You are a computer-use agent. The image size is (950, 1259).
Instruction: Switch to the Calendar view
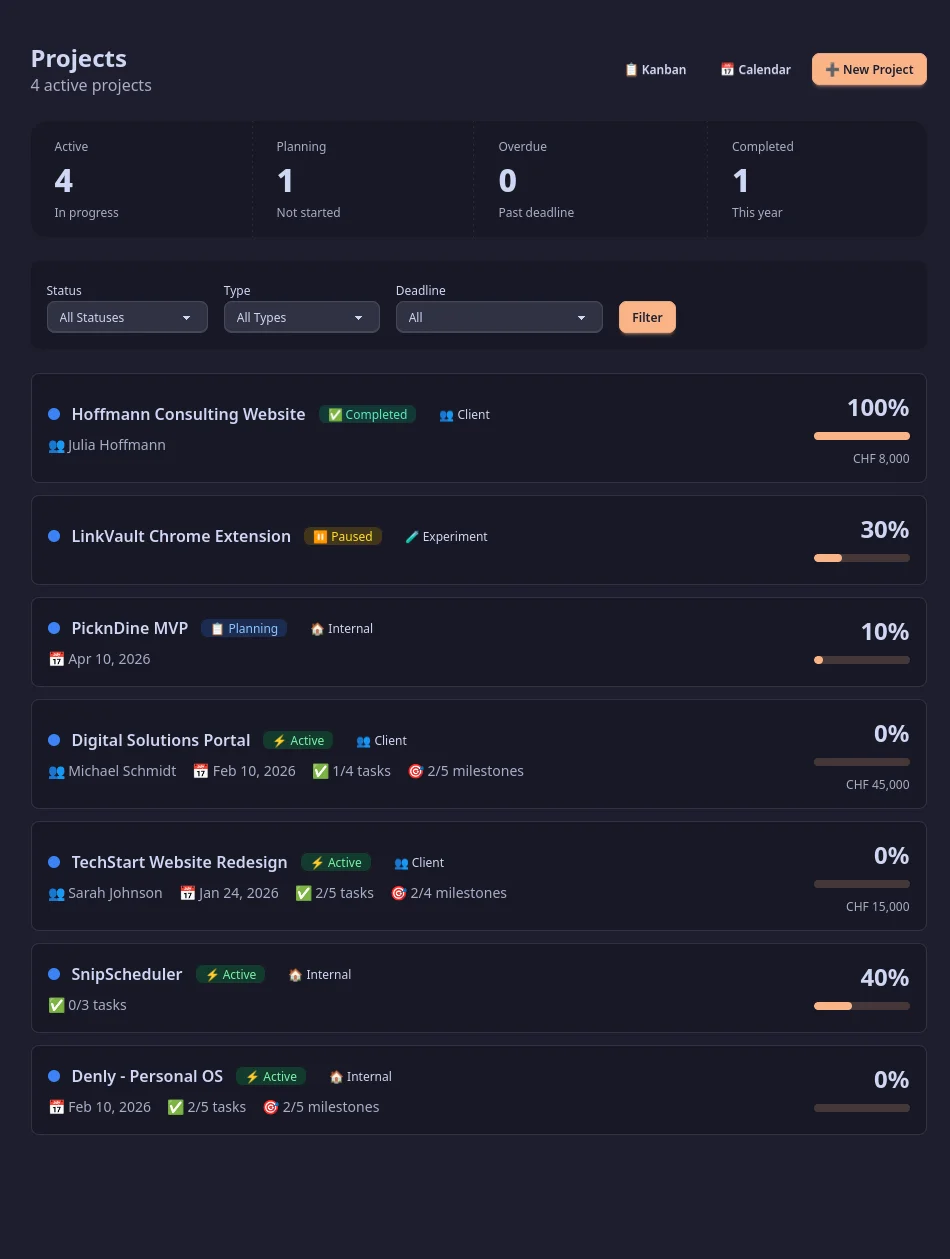click(756, 70)
